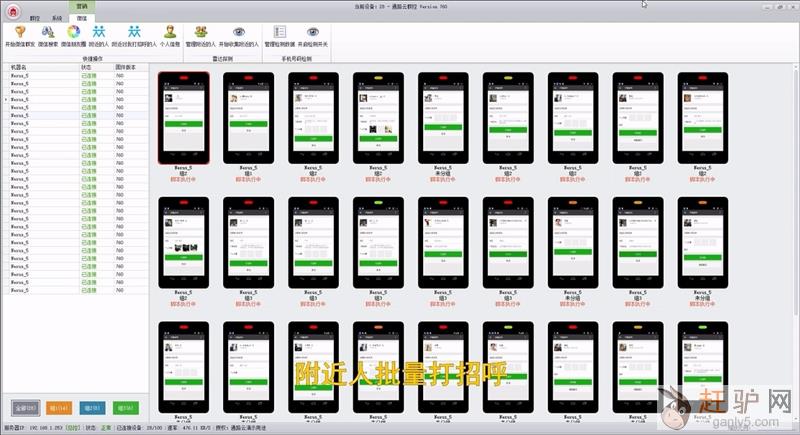
Task: Switch to the 群控 tab
Action: [35, 18]
